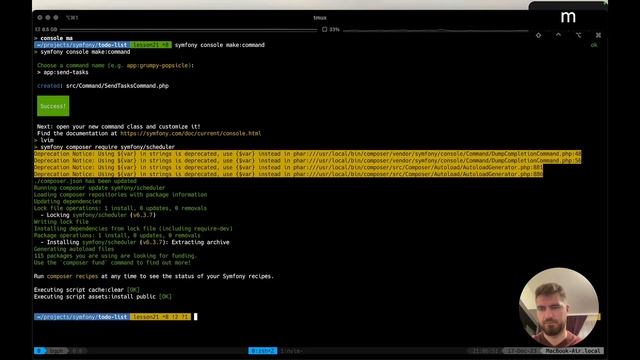The image size is (640, 360).
Task: Click 'Writing lock file' line
Action: click(x=61, y=222)
